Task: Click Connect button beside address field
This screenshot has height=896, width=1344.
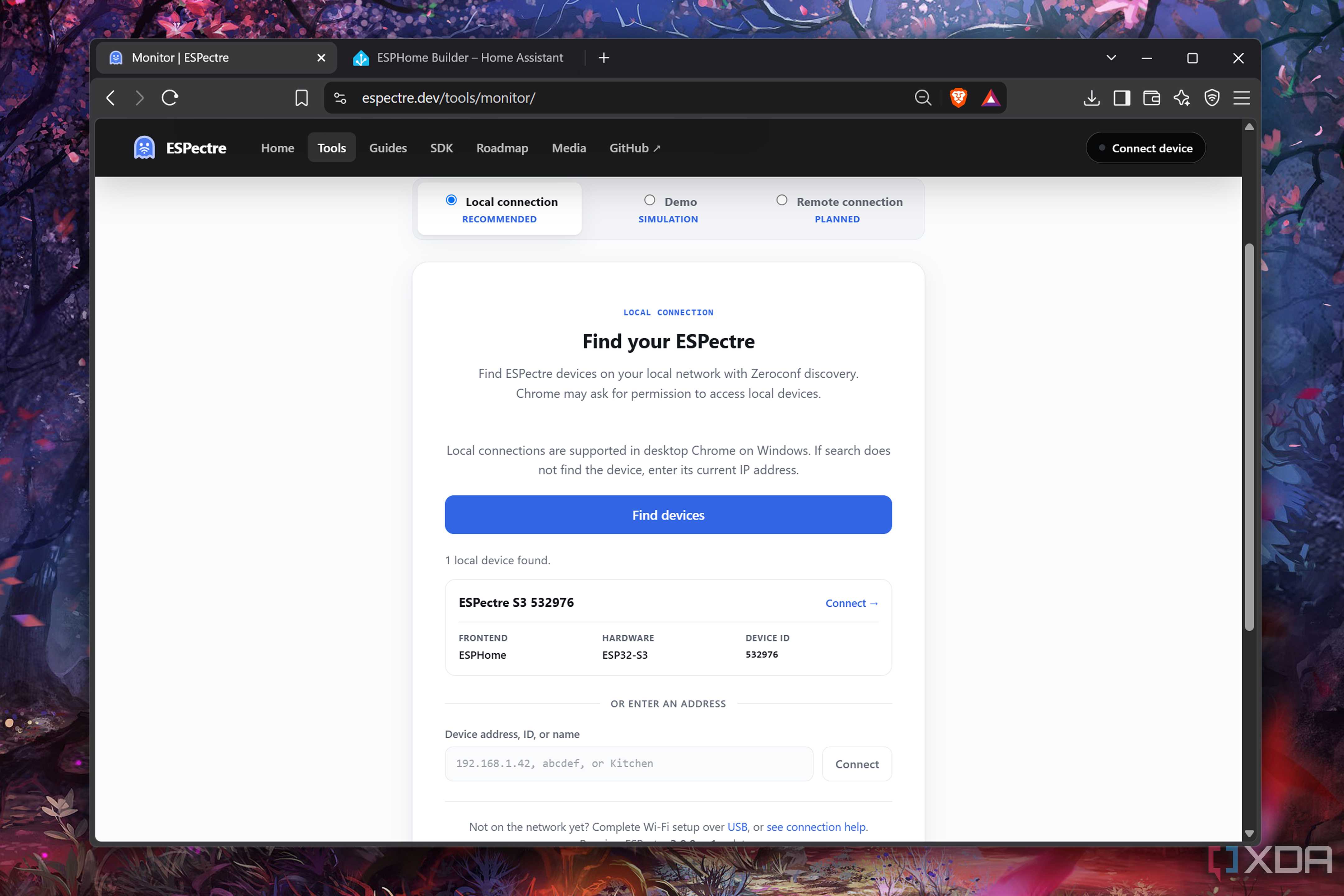Action: click(856, 764)
